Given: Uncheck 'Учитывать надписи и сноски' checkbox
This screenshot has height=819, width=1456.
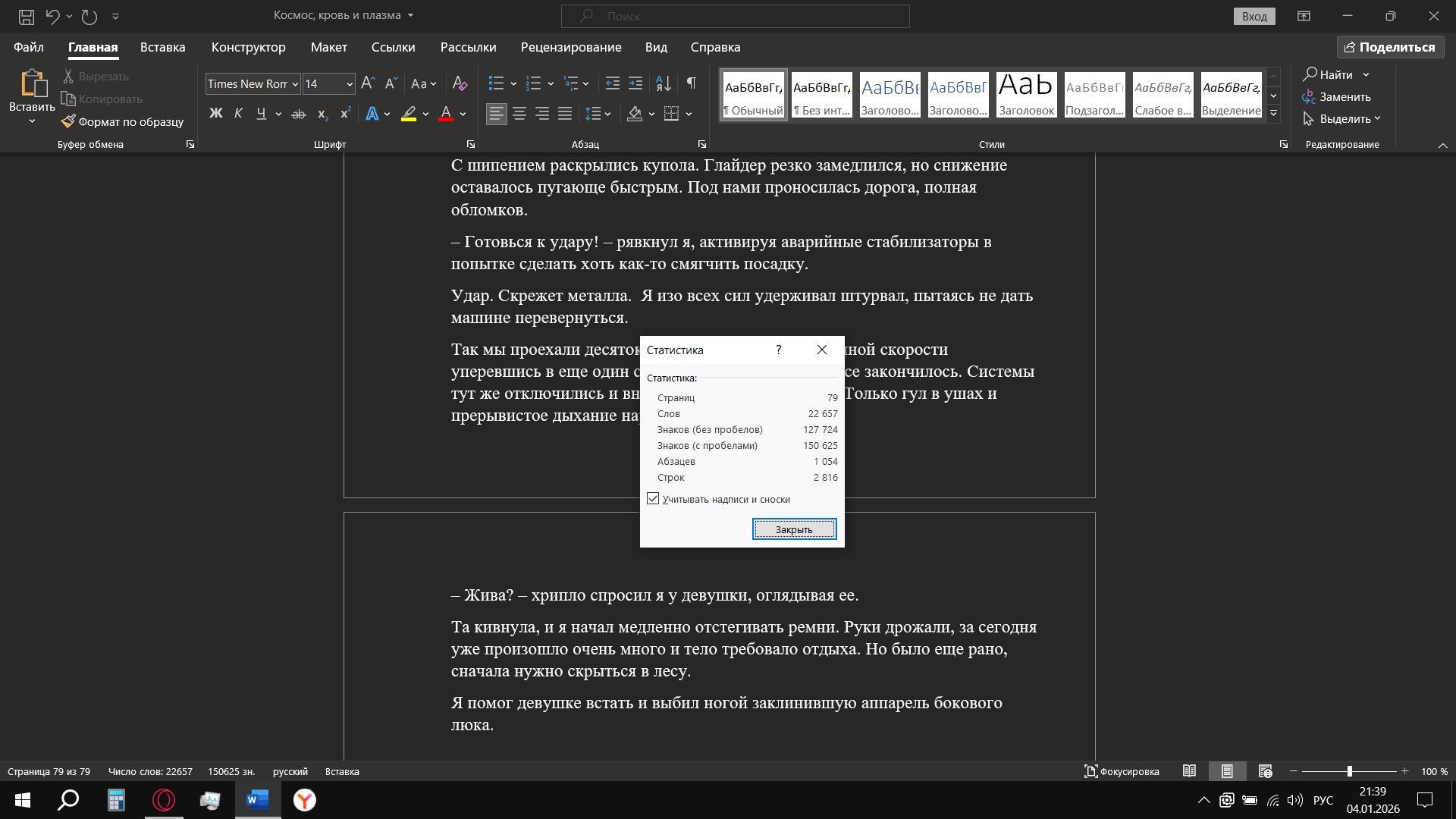Looking at the screenshot, I should coord(653,499).
